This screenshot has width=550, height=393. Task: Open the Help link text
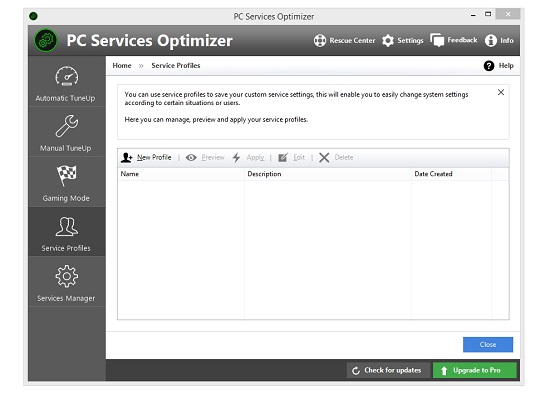[x=506, y=66]
